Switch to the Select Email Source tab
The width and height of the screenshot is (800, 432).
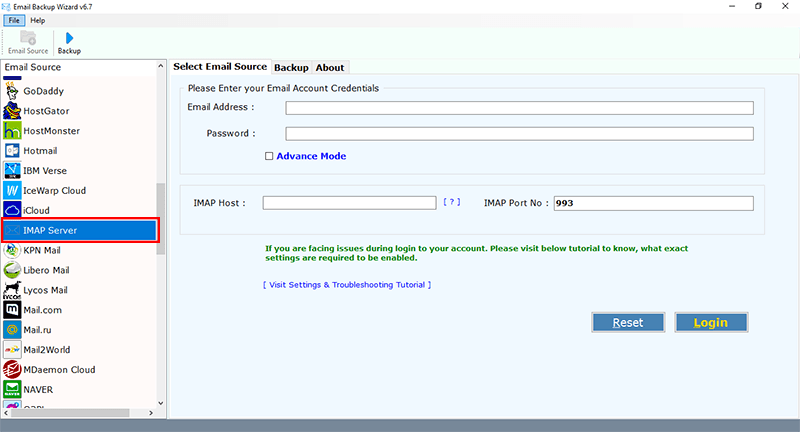click(x=220, y=67)
